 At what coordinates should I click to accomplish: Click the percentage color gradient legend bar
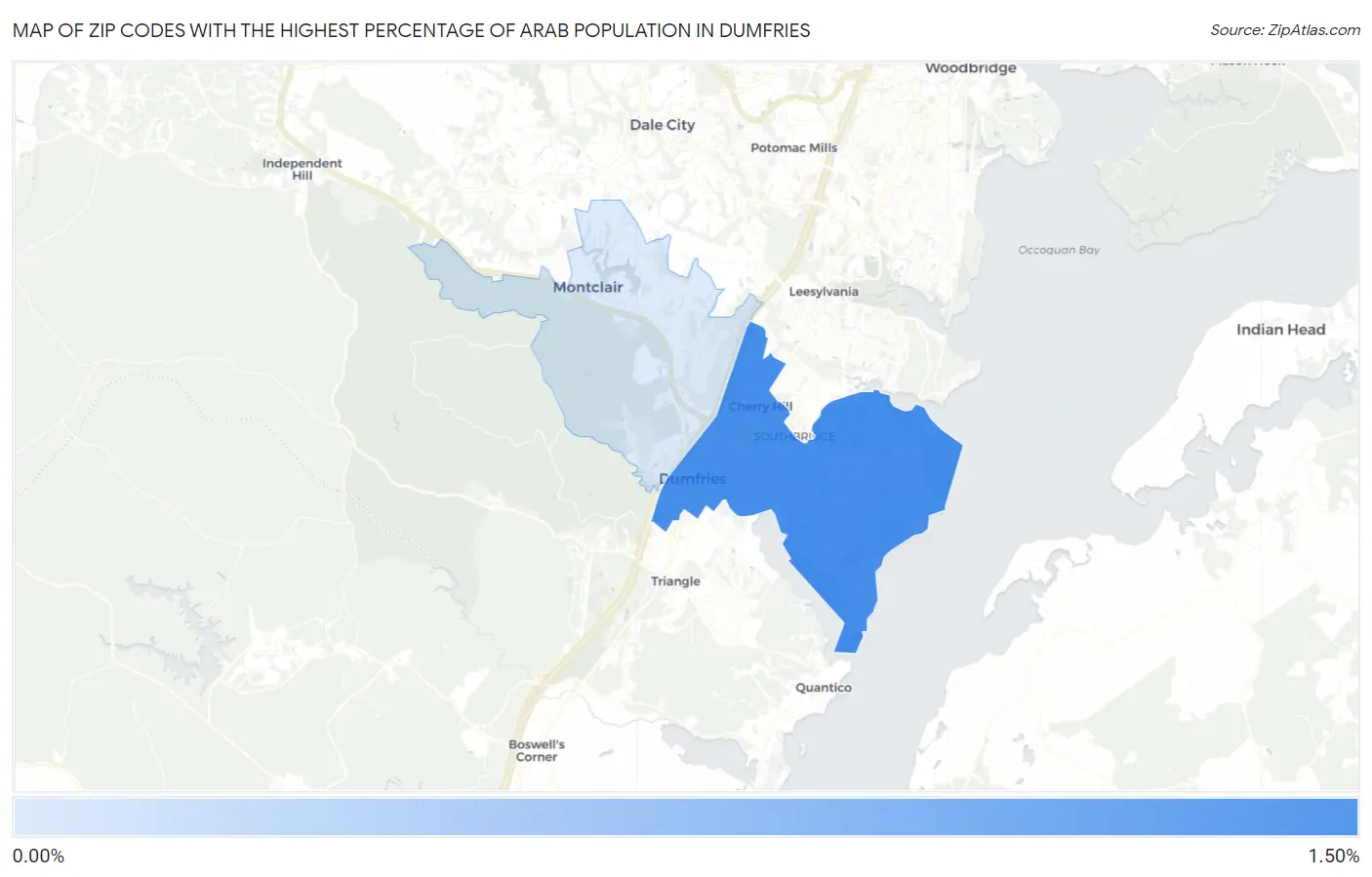(x=685, y=817)
